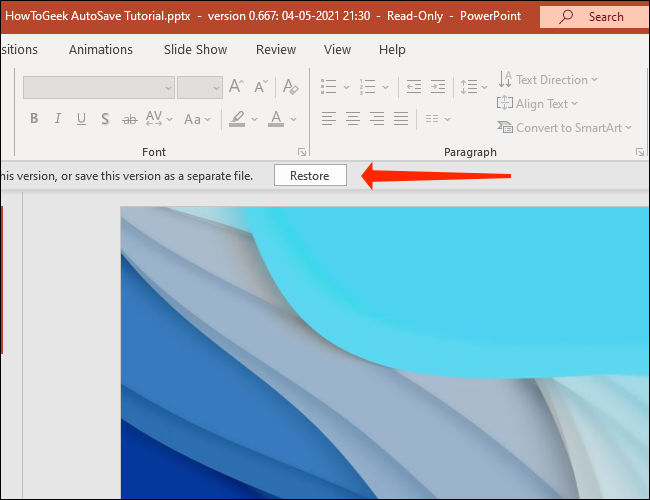This screenshot has width=650, height=500.
Task: Click the Bullets list icon
Action: (x=328, y=87)
